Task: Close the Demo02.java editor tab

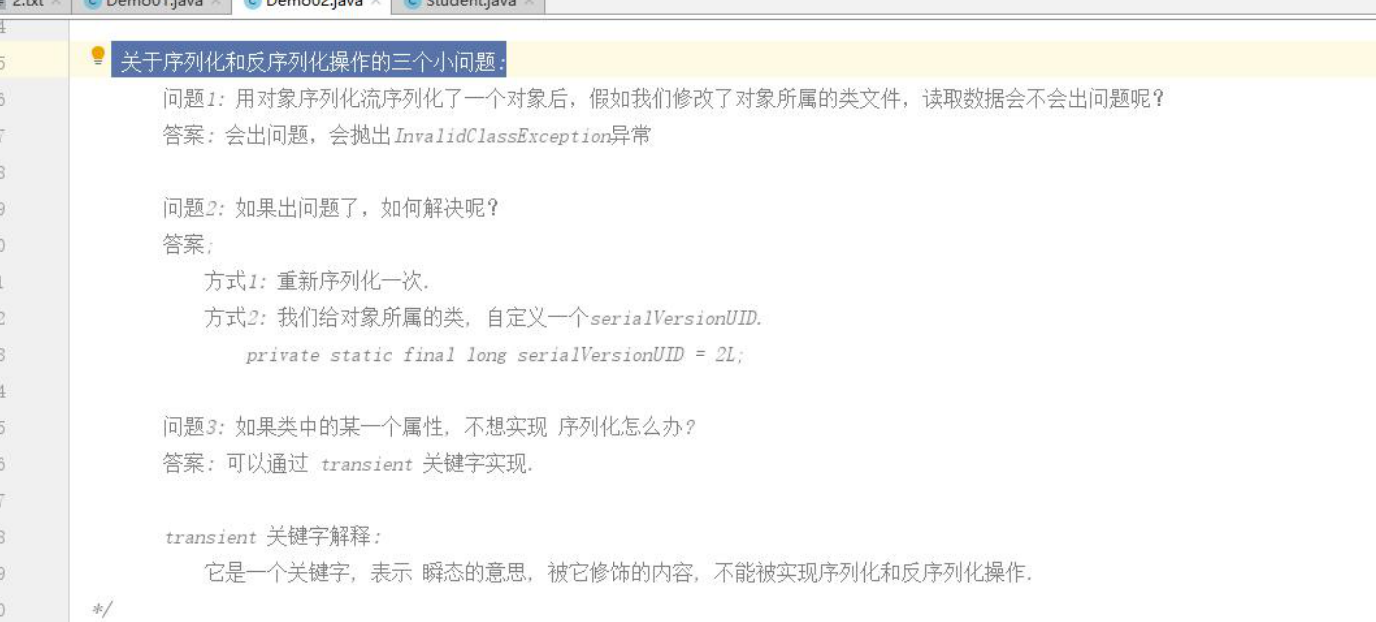Action: 376,3
